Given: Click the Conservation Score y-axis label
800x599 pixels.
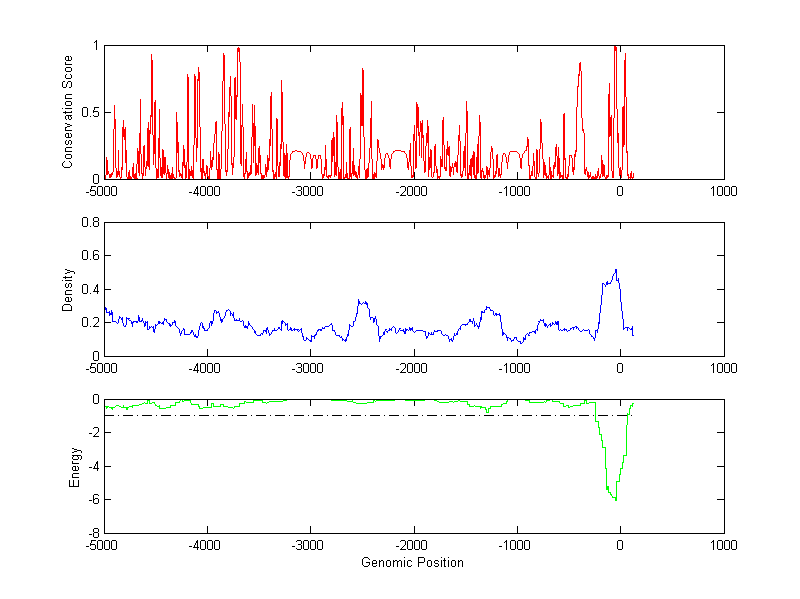Looking at the screenshot, I should 68,112.
